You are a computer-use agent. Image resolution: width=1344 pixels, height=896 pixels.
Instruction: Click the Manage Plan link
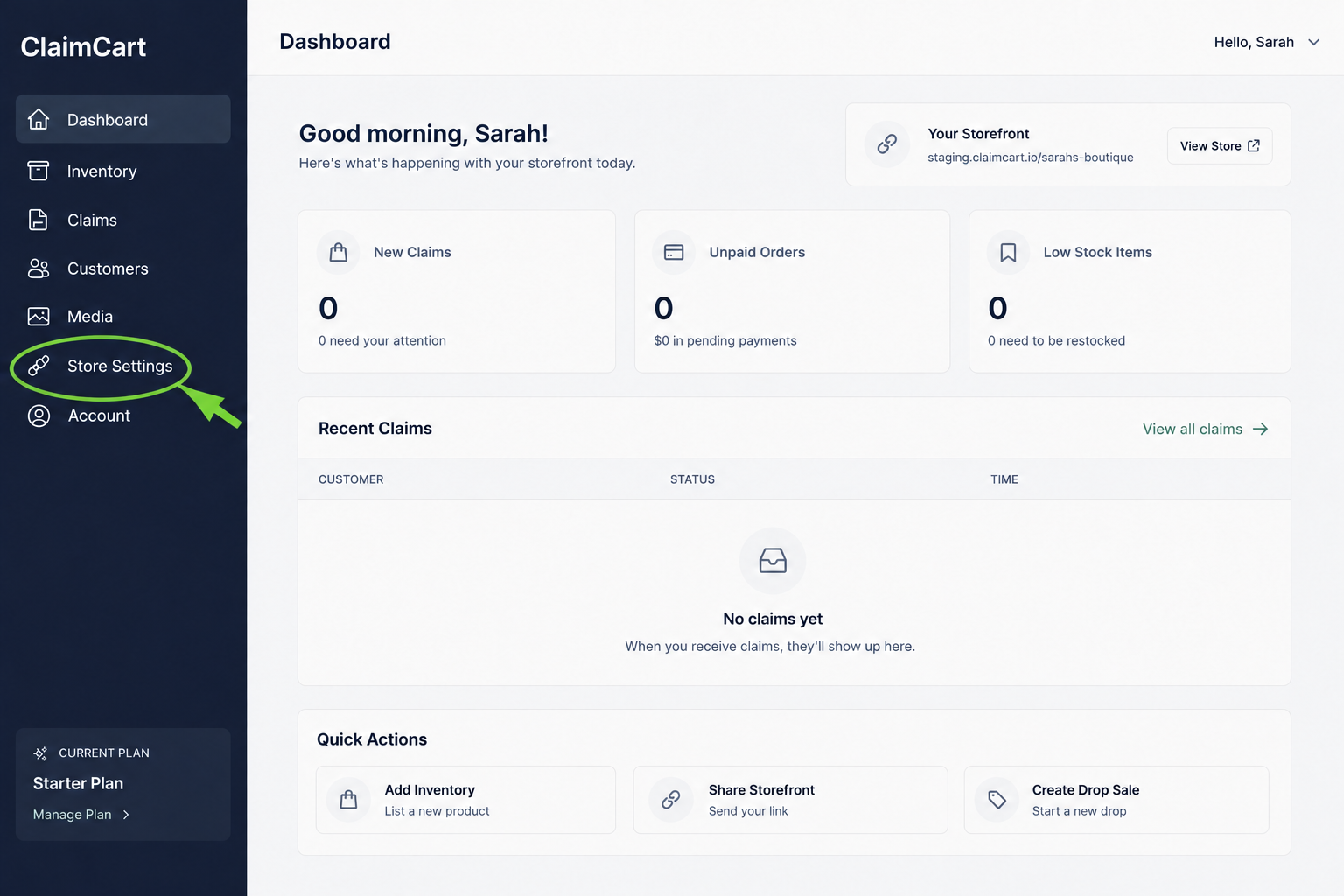pos(81,815)
